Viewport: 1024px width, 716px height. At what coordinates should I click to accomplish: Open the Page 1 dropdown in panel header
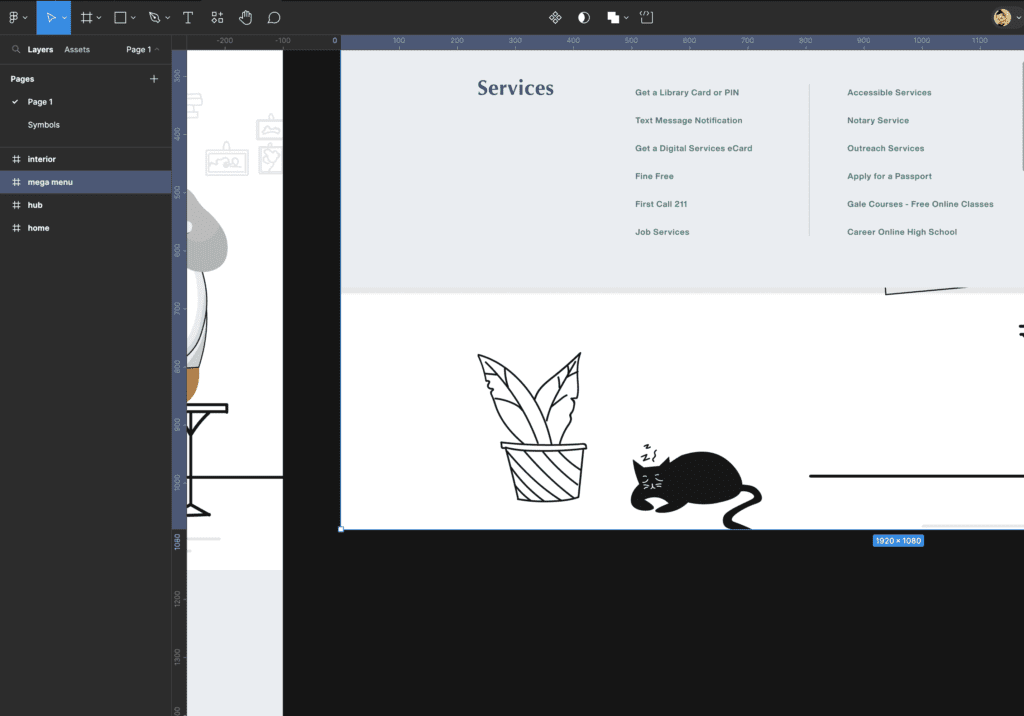click(142, 49)
